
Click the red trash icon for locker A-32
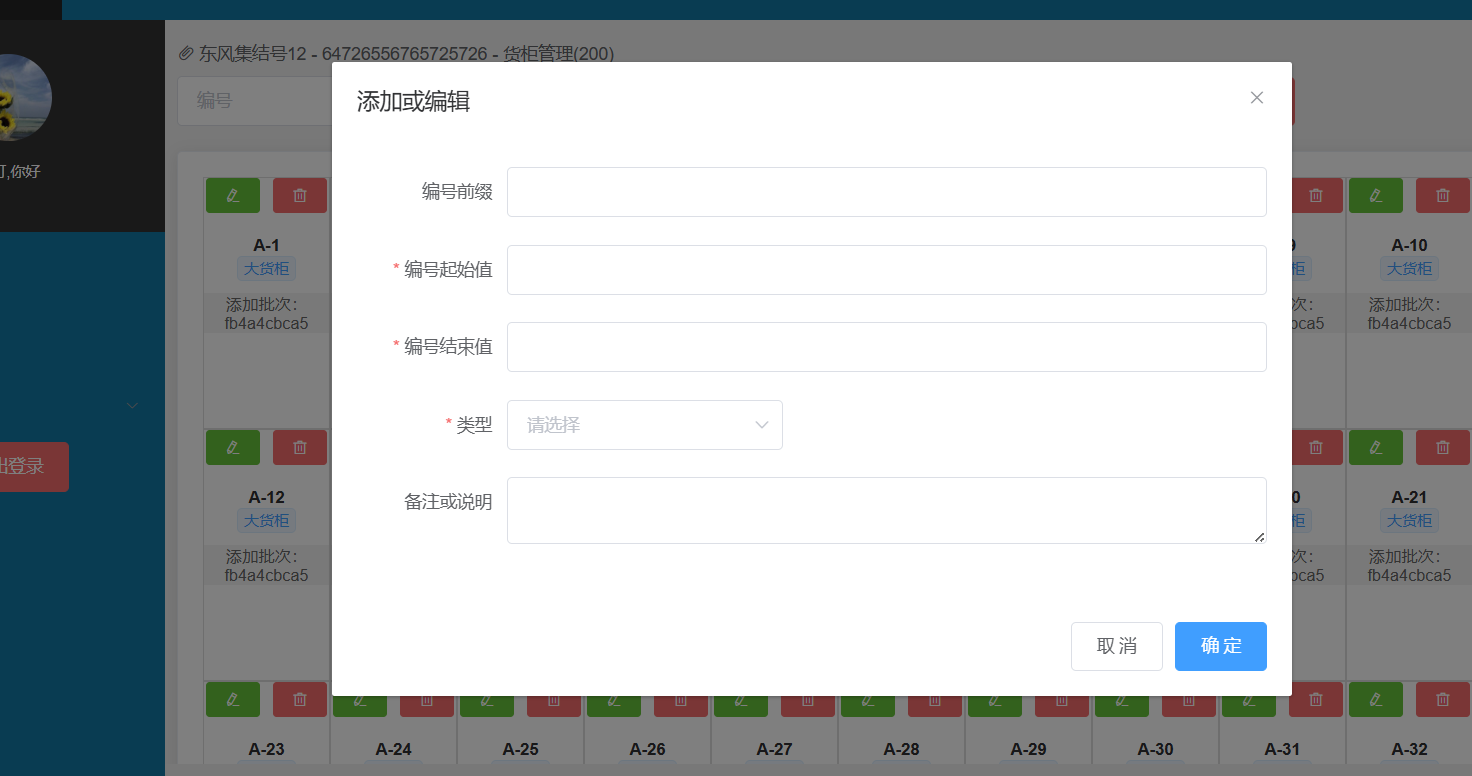(x=1443, y=699)
